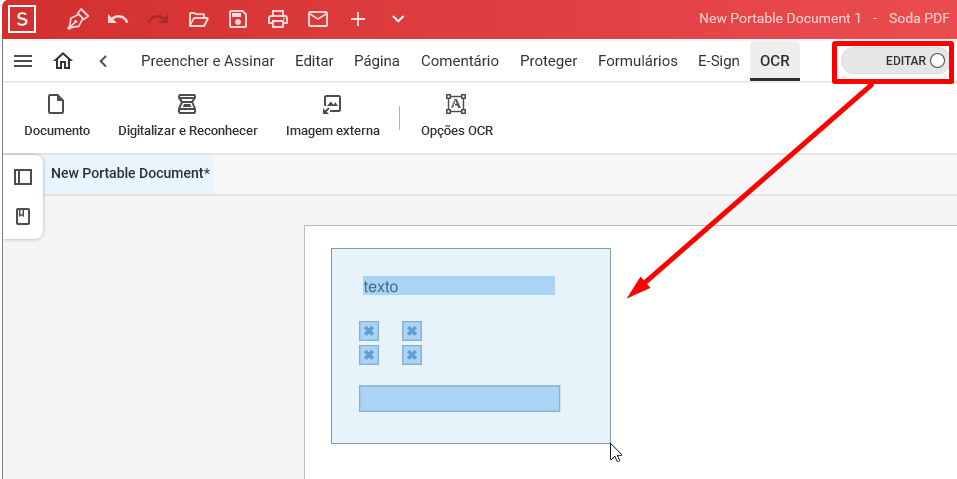Switch to the Página tab

(377, 61)
